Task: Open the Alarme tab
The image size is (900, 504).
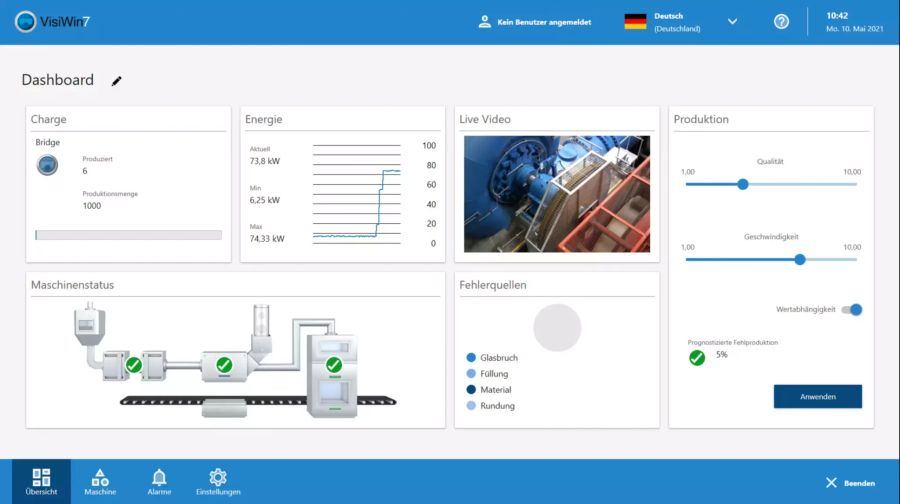Action: click(159, 482)
